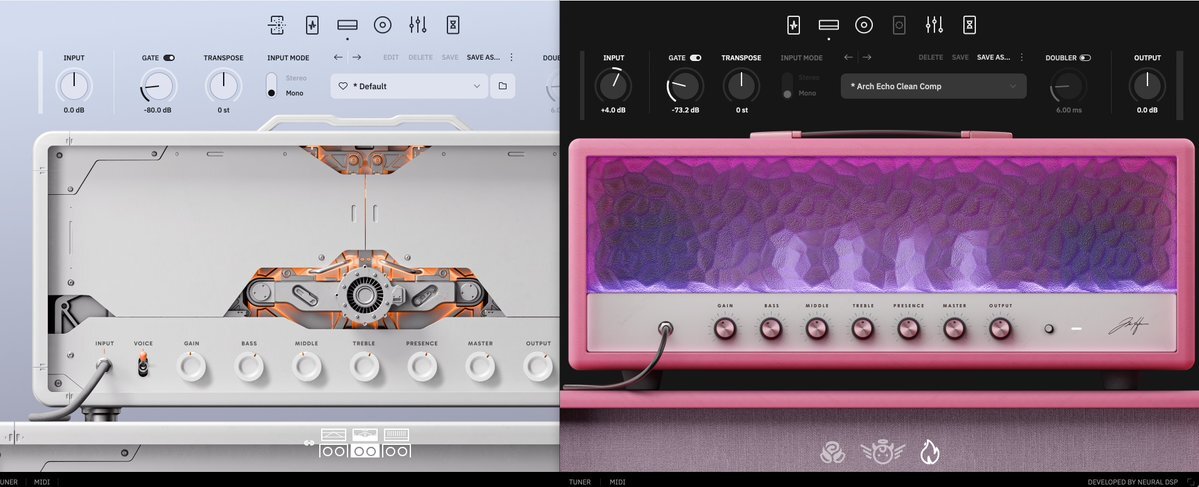Screen dimensions: 1199x487
Task: Open the Default preset dropdown
Action: (409, 86)
